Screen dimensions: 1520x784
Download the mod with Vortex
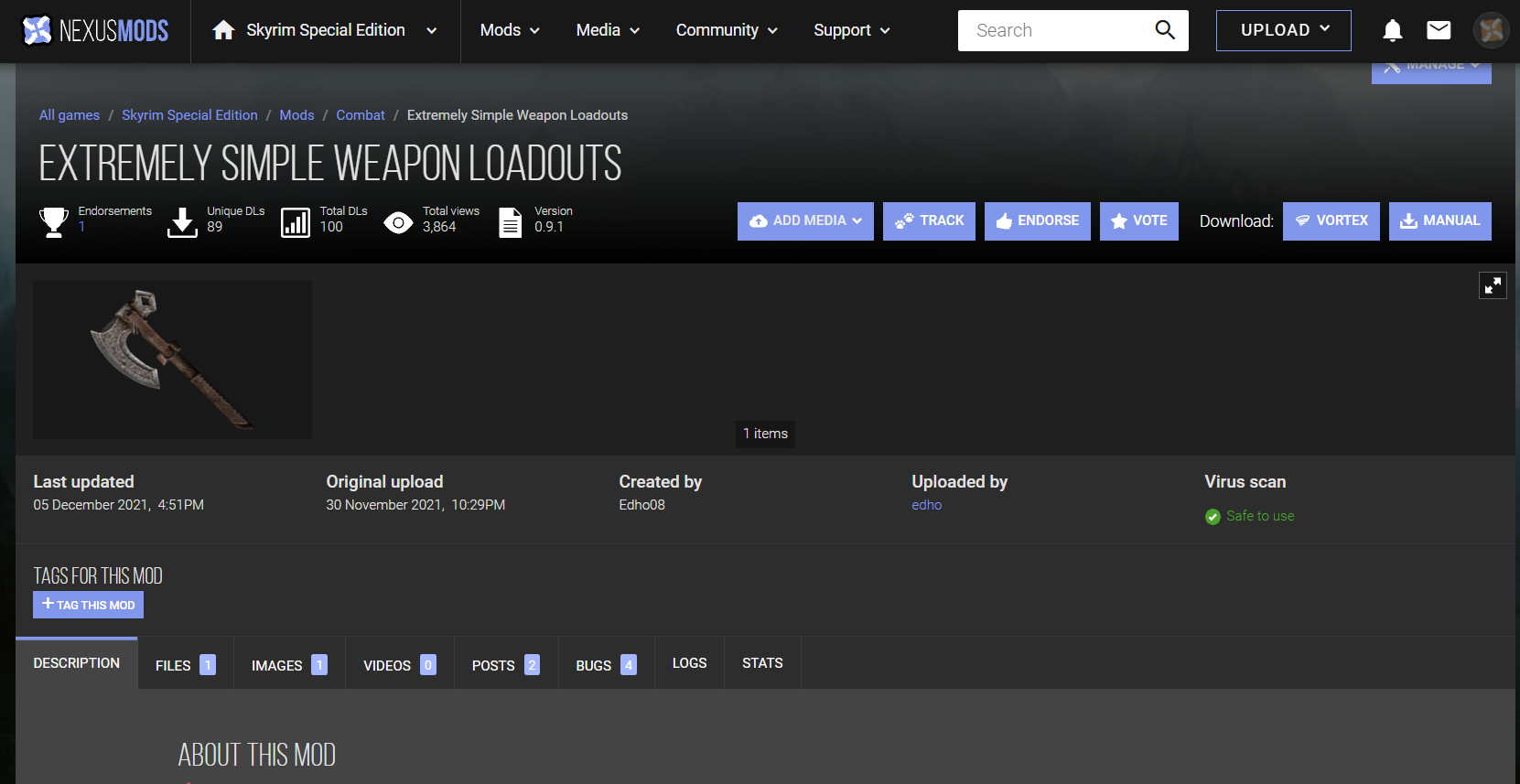[1331, 221]
